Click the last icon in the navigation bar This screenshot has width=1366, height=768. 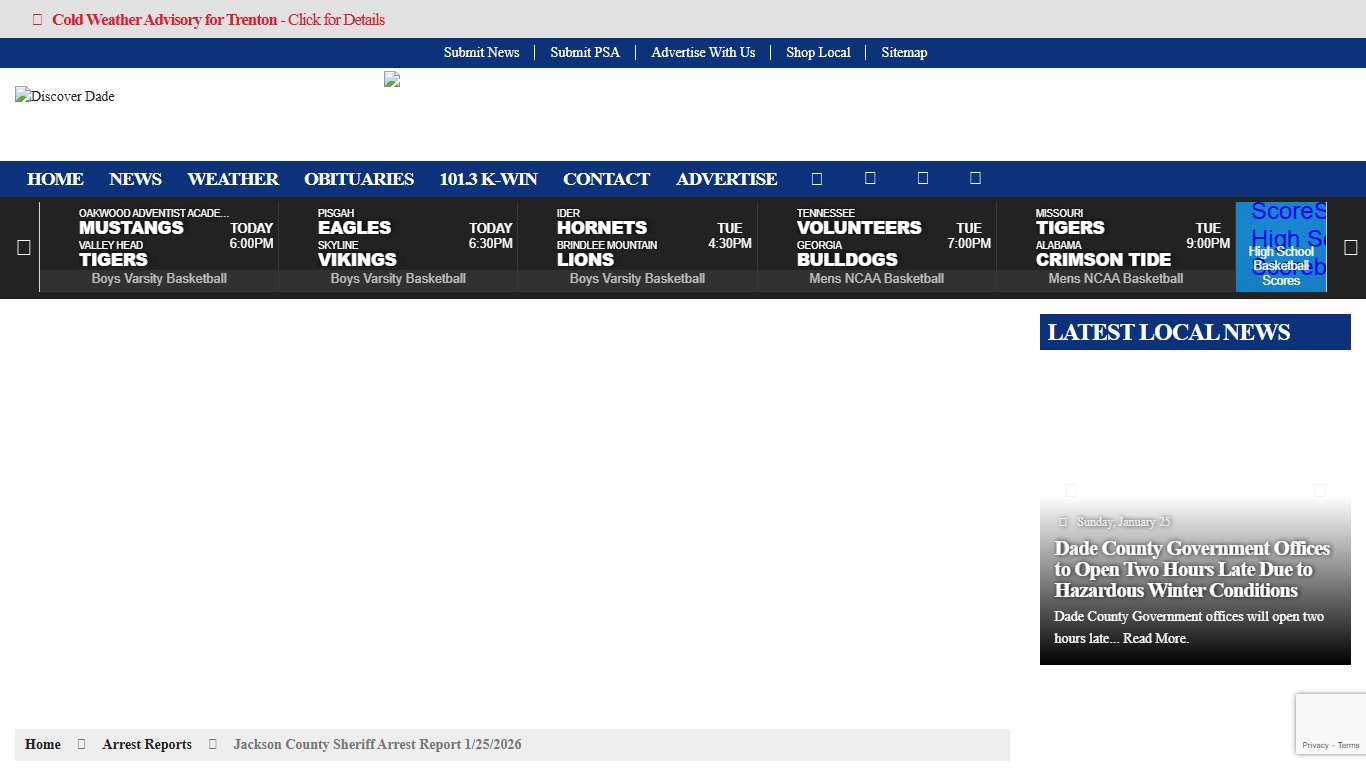tap(975, 179)
